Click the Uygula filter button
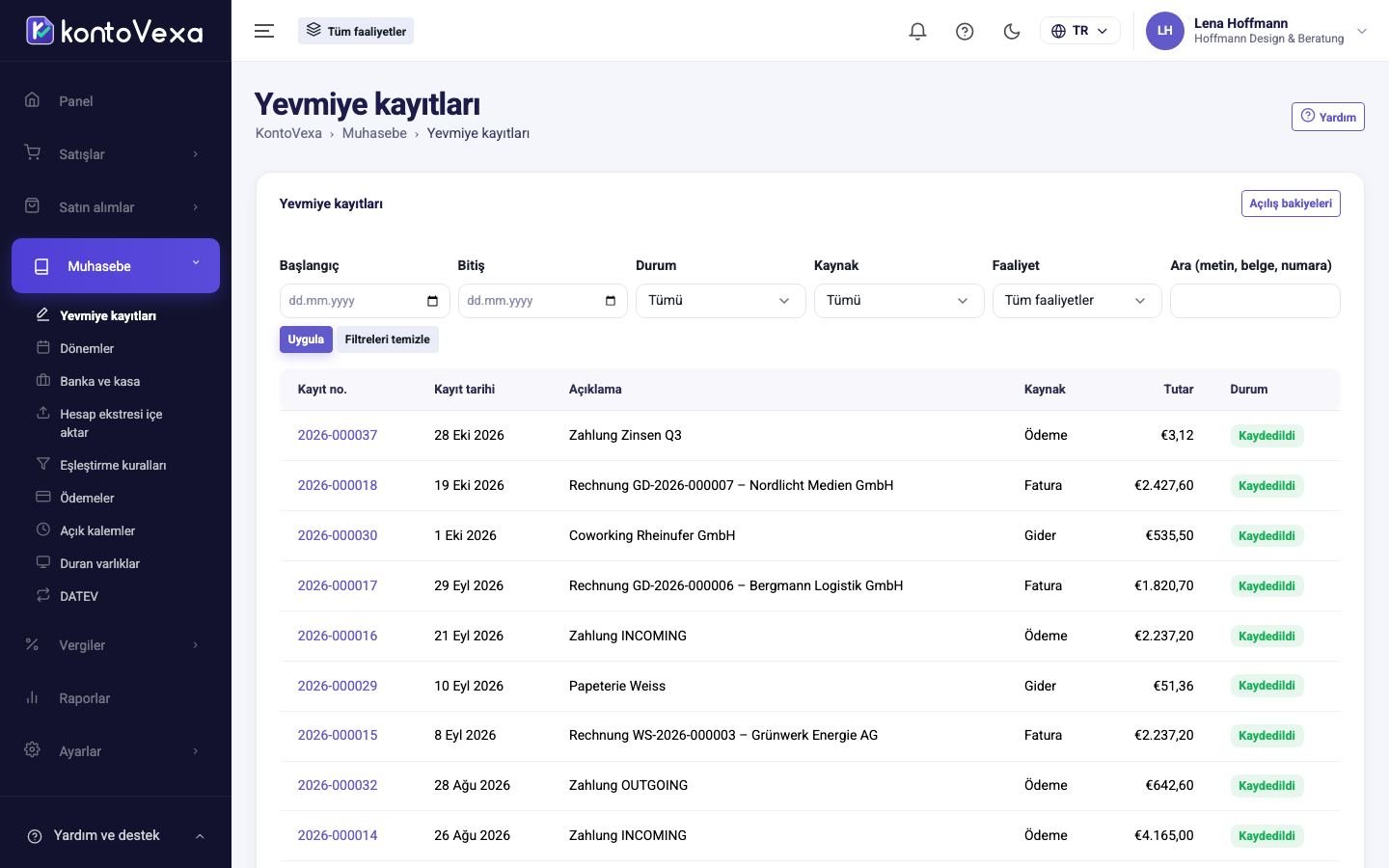This screenshot has height=868, width=1389. pos(306,339)
